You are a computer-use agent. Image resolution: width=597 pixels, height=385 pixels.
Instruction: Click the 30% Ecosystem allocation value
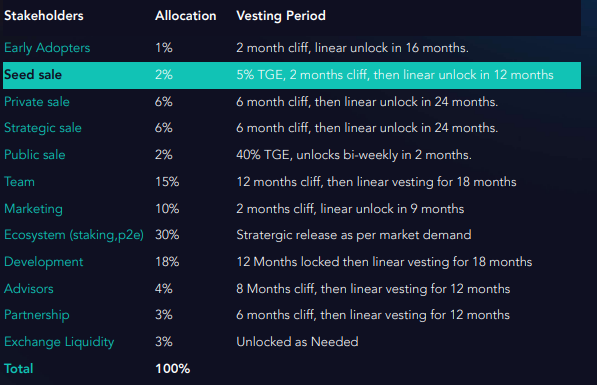point(167,235)
